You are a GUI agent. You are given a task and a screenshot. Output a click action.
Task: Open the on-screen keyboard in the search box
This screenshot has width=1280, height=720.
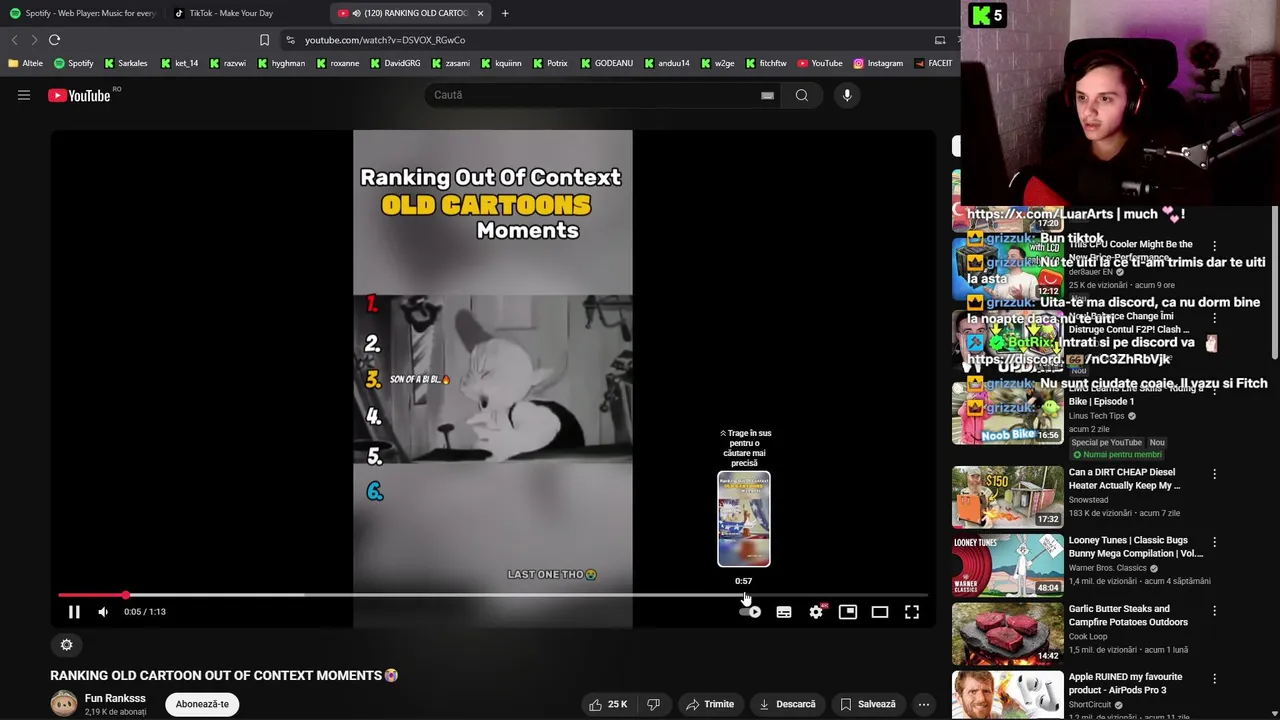767,95
